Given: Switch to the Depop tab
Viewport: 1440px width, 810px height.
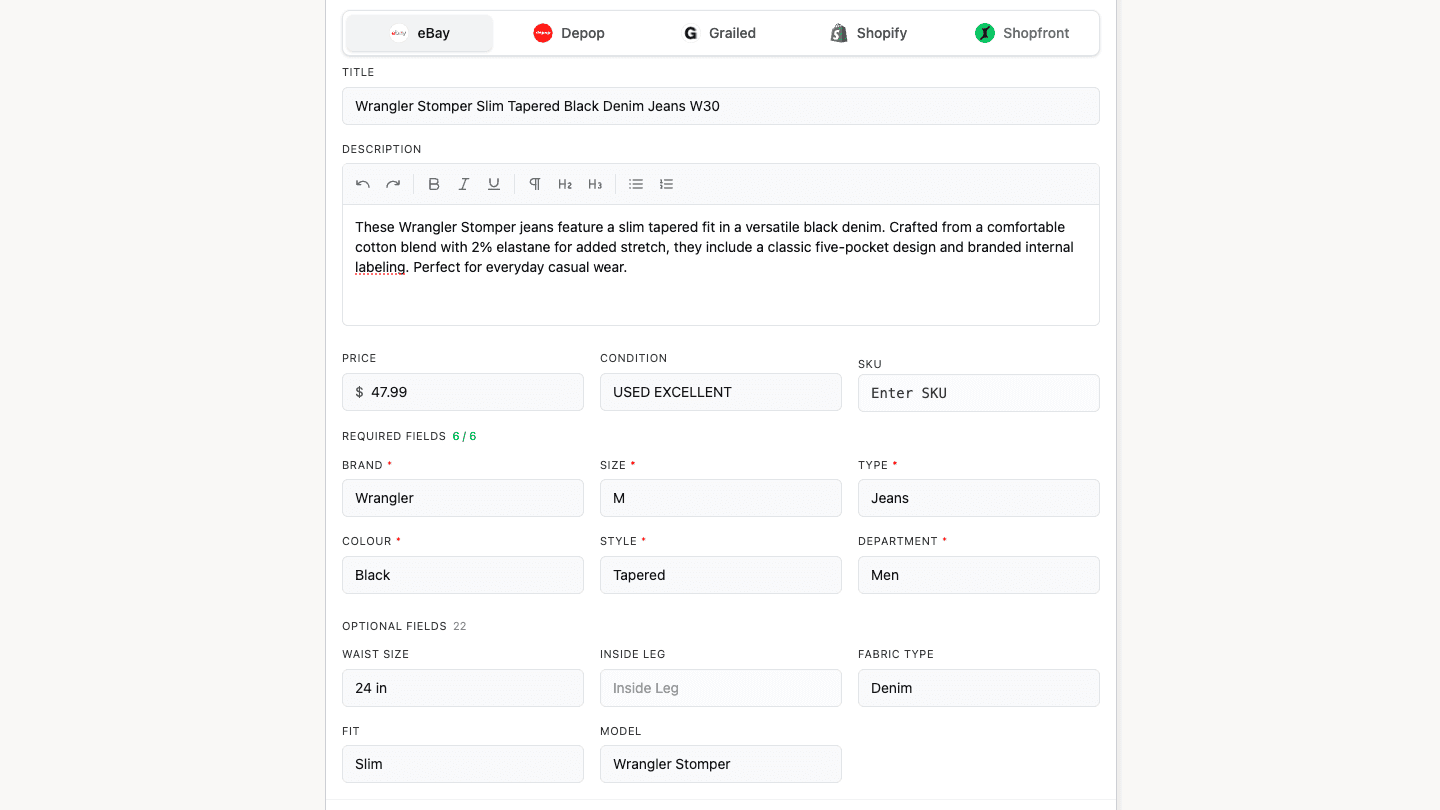Looking at the screenshot, I should pos(569,33).
